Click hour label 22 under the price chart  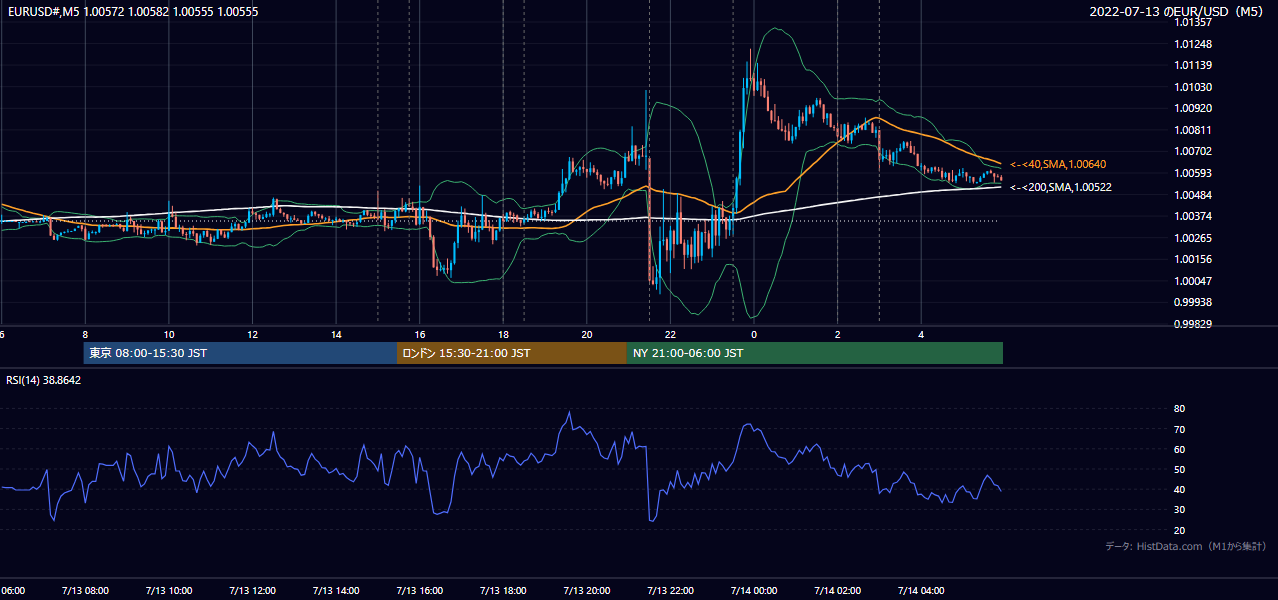670,335
